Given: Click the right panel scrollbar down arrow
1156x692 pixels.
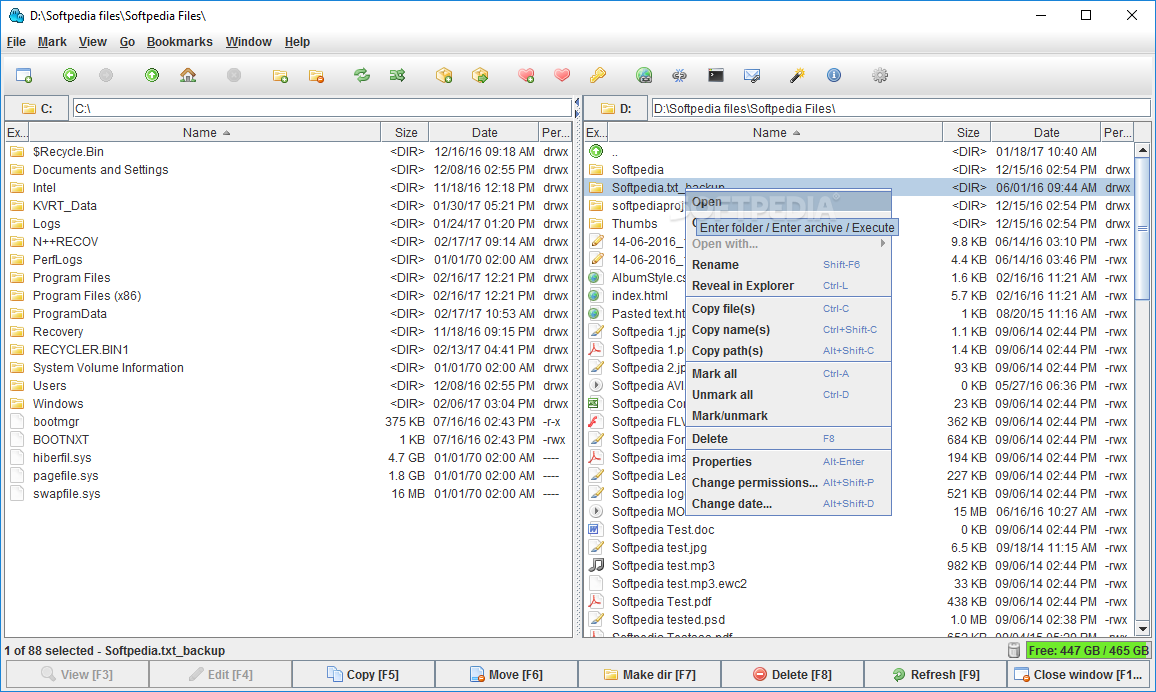Looking at the screenshot, I should (x=1142, y=629).
